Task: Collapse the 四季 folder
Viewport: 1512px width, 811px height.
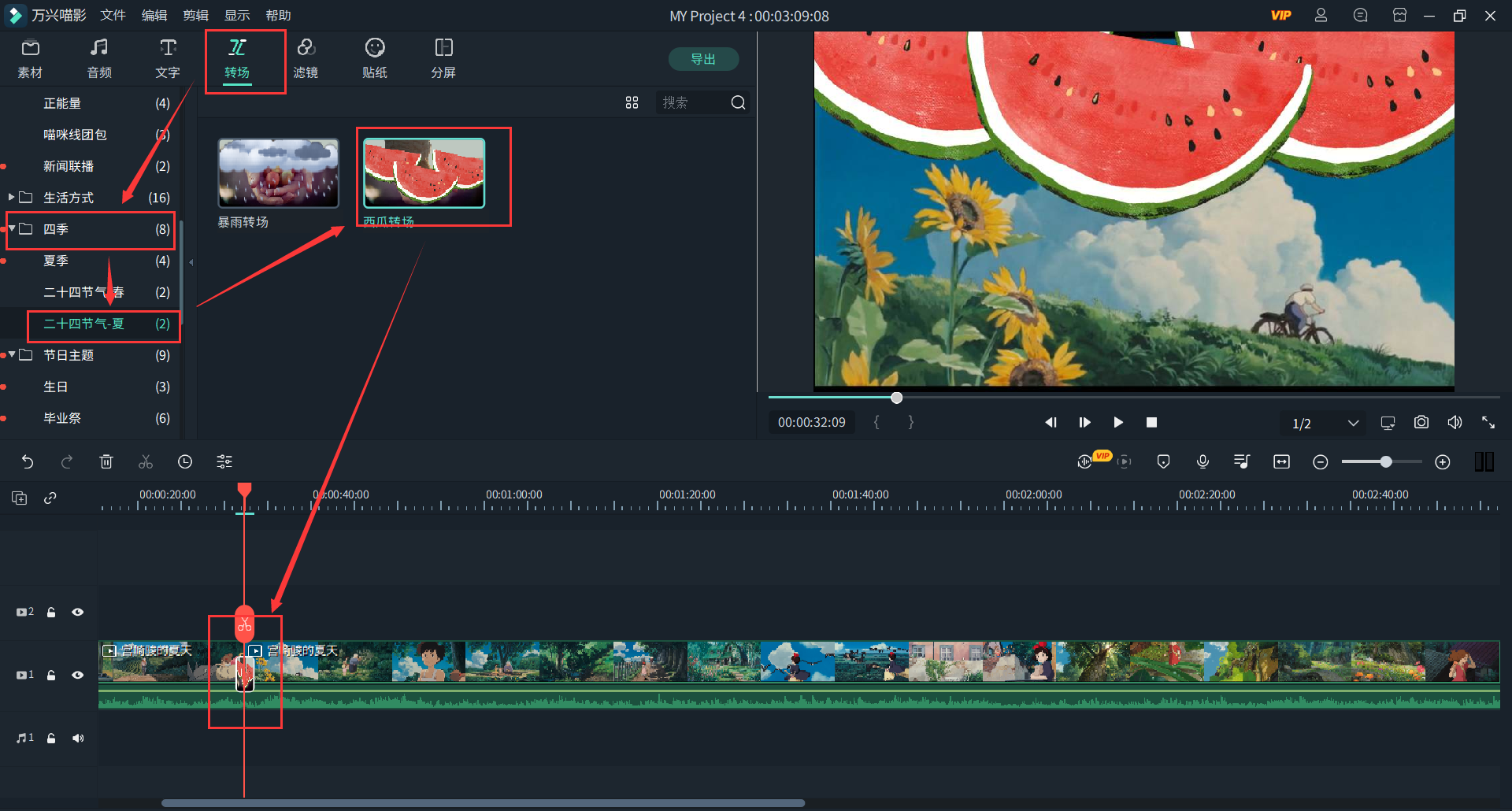Action: pyautogui.click(x=12, y=228)
